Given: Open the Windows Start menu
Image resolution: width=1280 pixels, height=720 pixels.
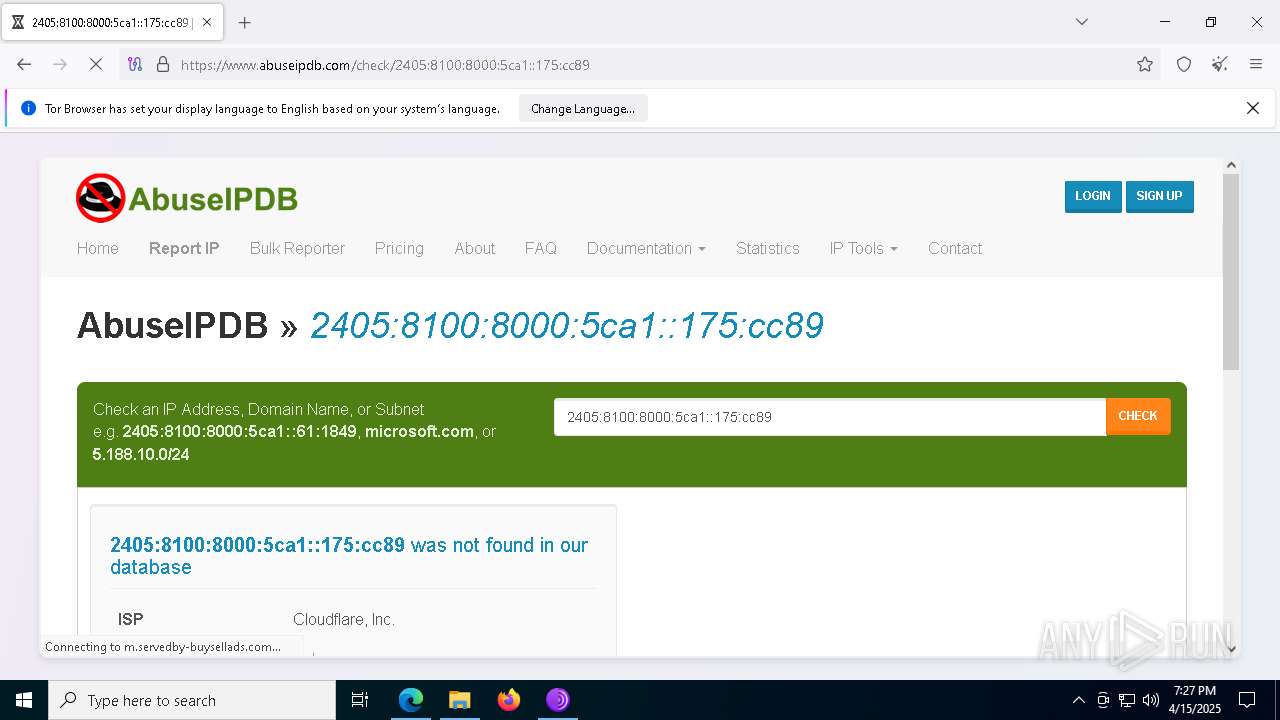Looking at the screenshot, I should [24, 700].
